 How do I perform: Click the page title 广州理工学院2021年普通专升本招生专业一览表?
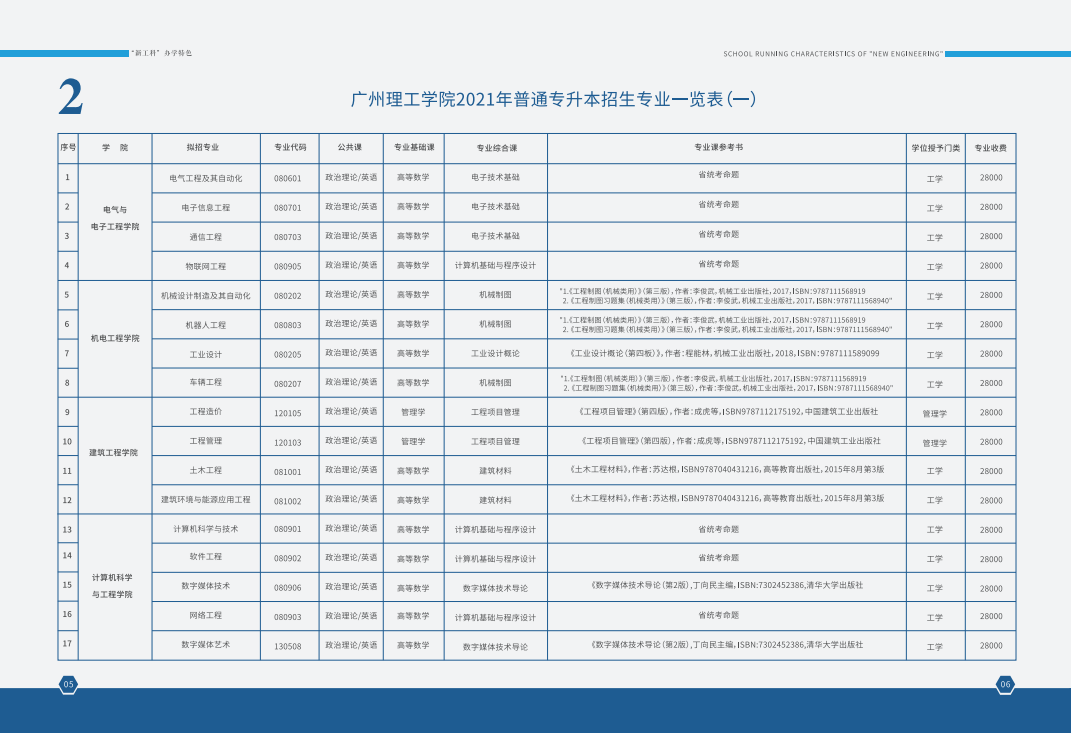553,99
